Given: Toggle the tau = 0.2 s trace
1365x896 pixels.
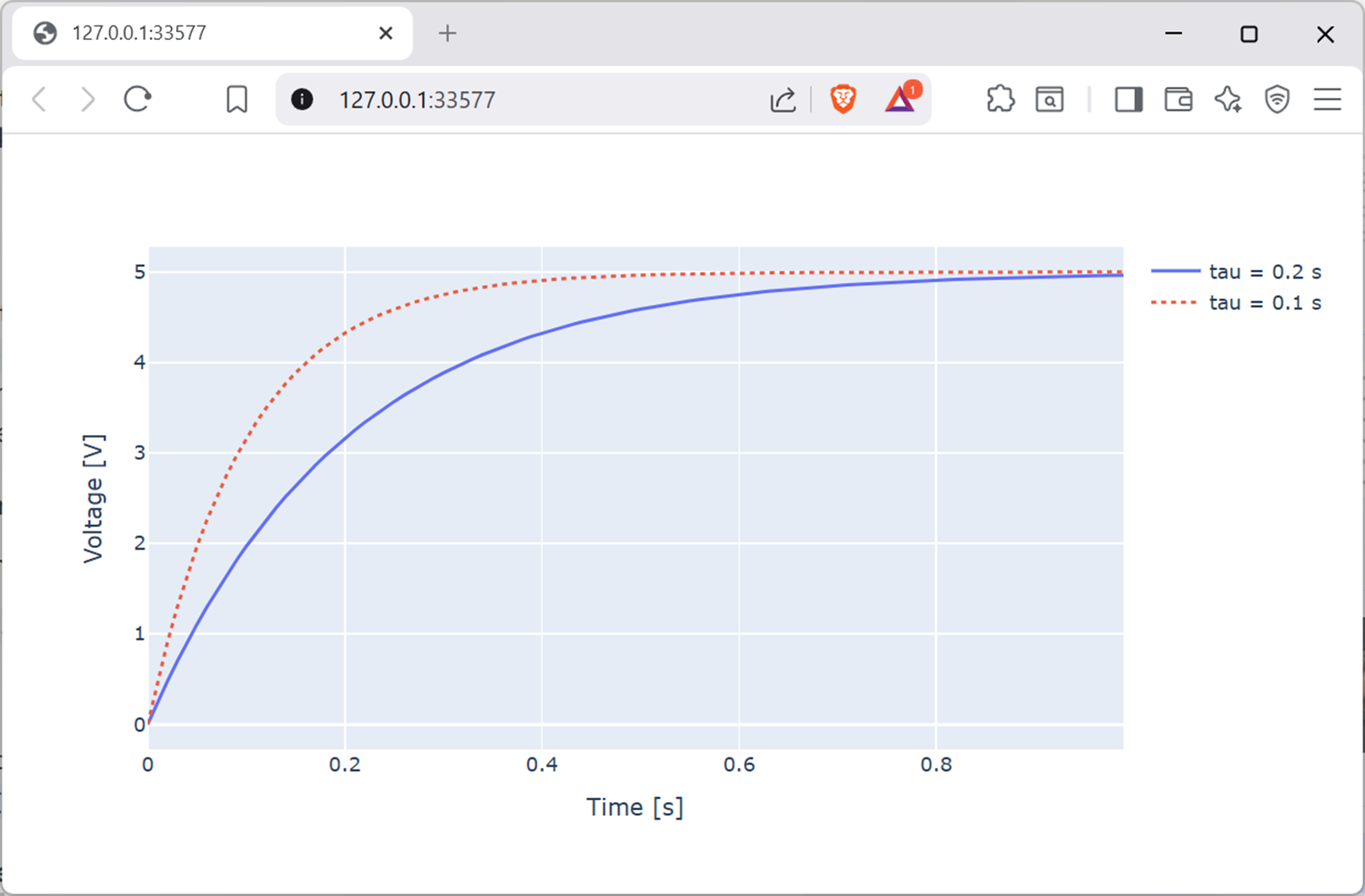Looking at the screenshot, I should tap(1264, 272).
